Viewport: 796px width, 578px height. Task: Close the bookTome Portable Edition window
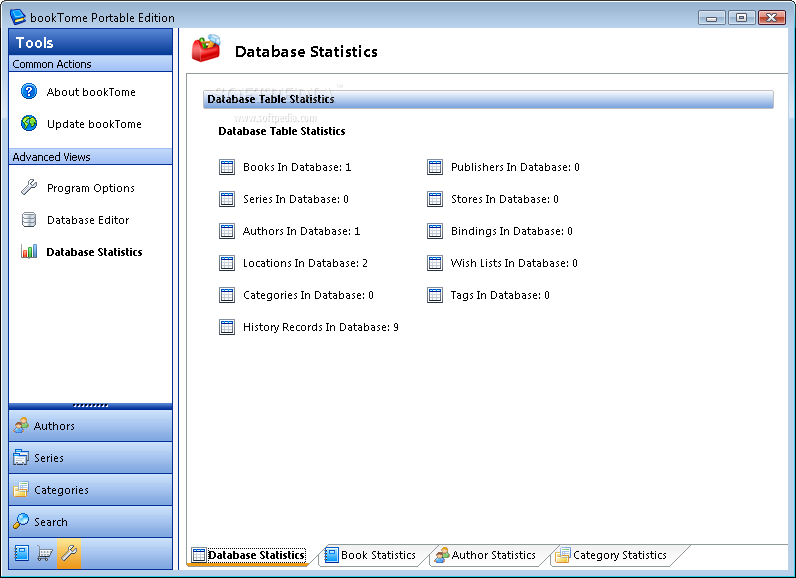point(772,18)
